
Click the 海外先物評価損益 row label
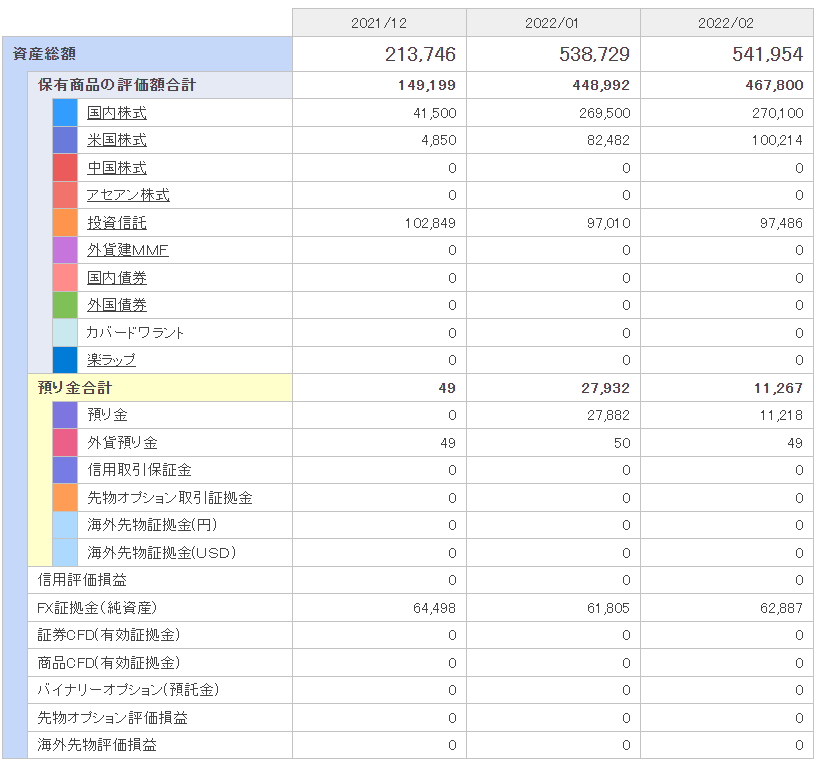97,745
